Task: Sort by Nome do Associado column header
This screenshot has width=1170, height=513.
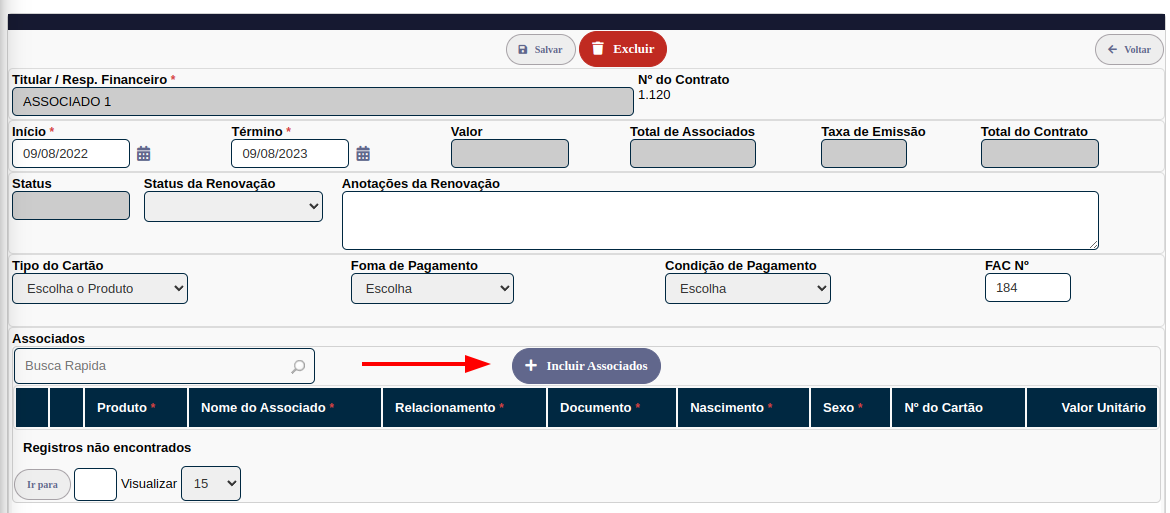Action: click(x=267, y=408)
